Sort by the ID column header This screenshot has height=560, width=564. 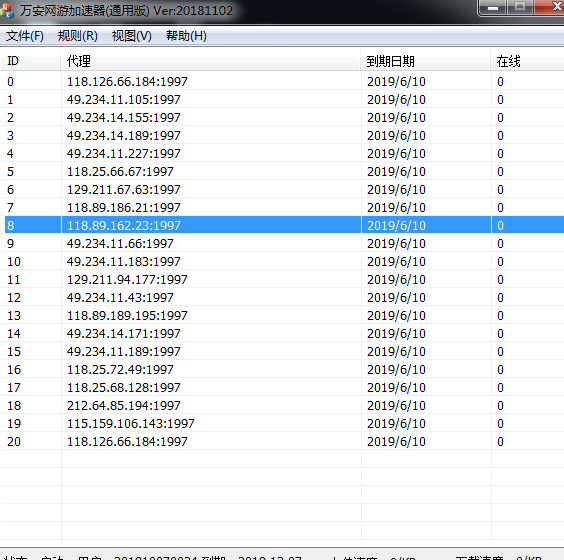coord(30,61)
